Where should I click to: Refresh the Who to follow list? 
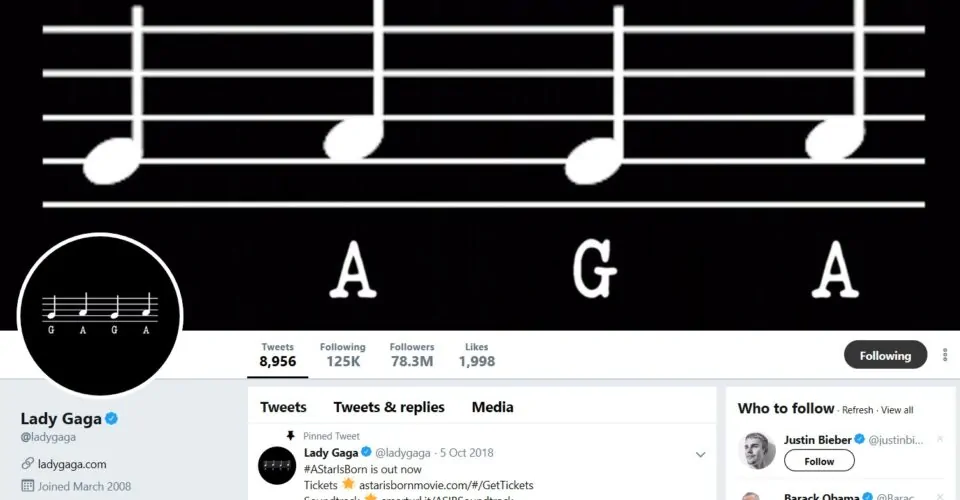pyautogui.click(x=857, y=410)
